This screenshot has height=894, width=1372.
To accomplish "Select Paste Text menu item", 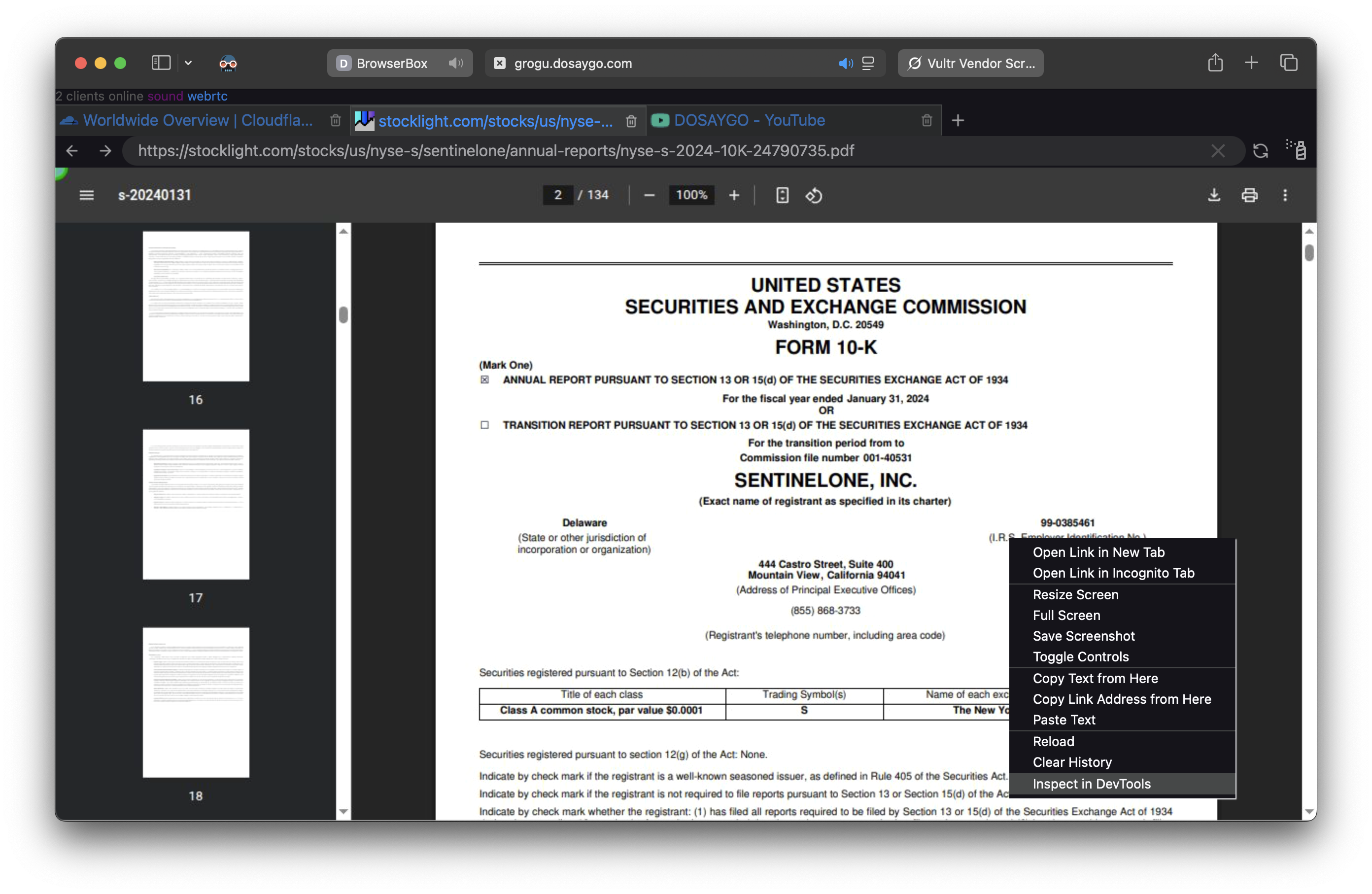I will coord(1122,720).
